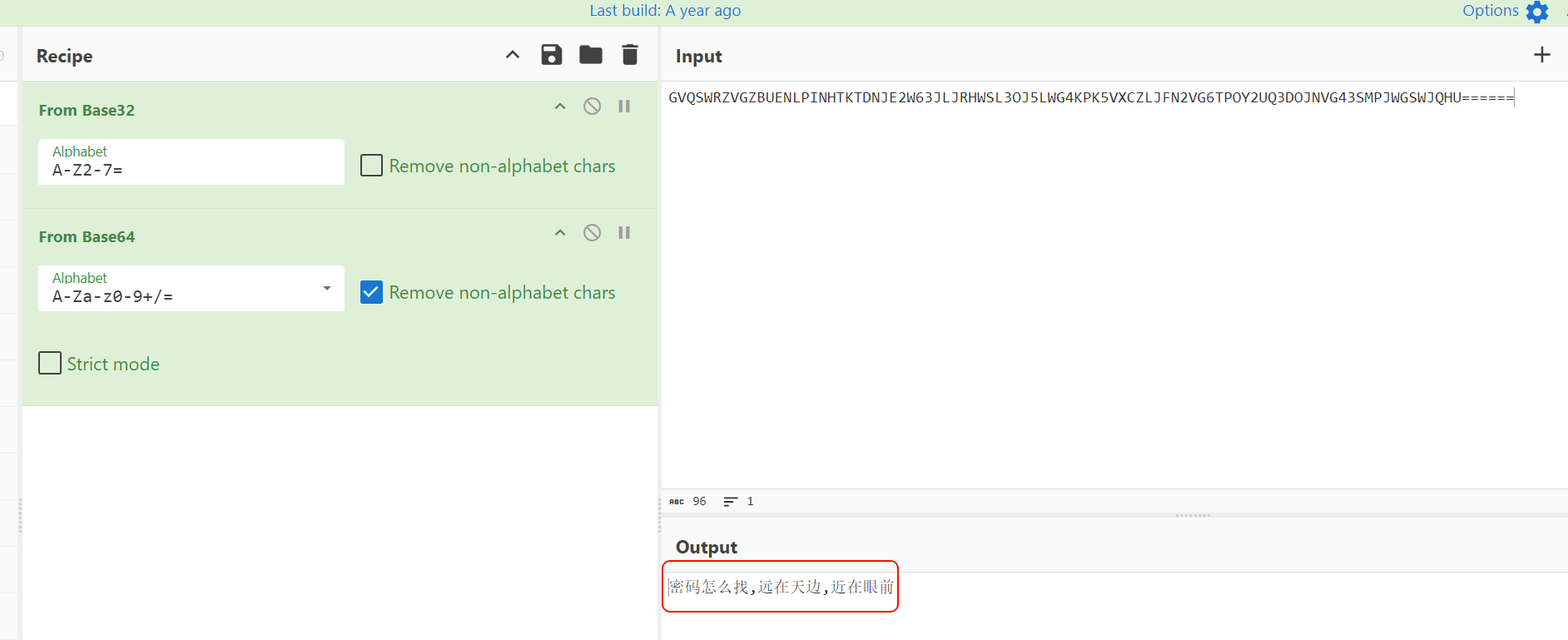Disable the From Base64 operation
This screenshot has width=1568, height=640.
point(592,233)
